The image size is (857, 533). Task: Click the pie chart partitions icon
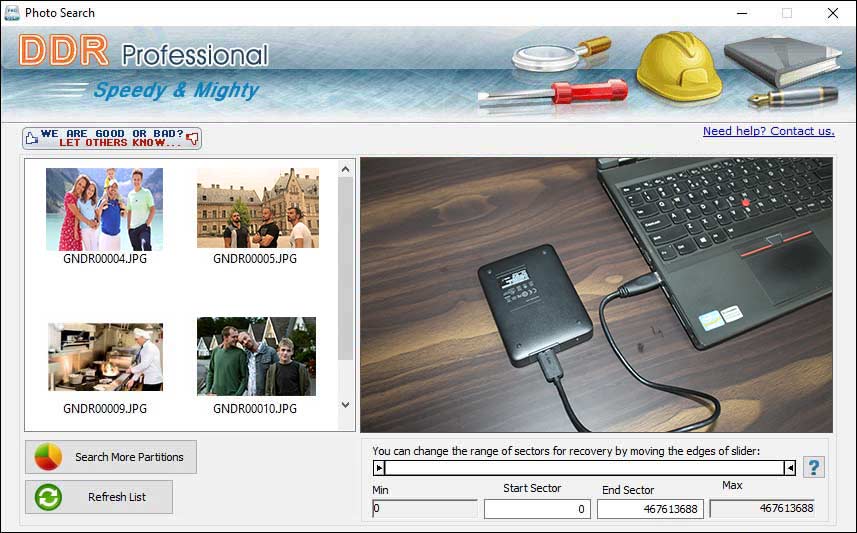[x=48, y=457]
